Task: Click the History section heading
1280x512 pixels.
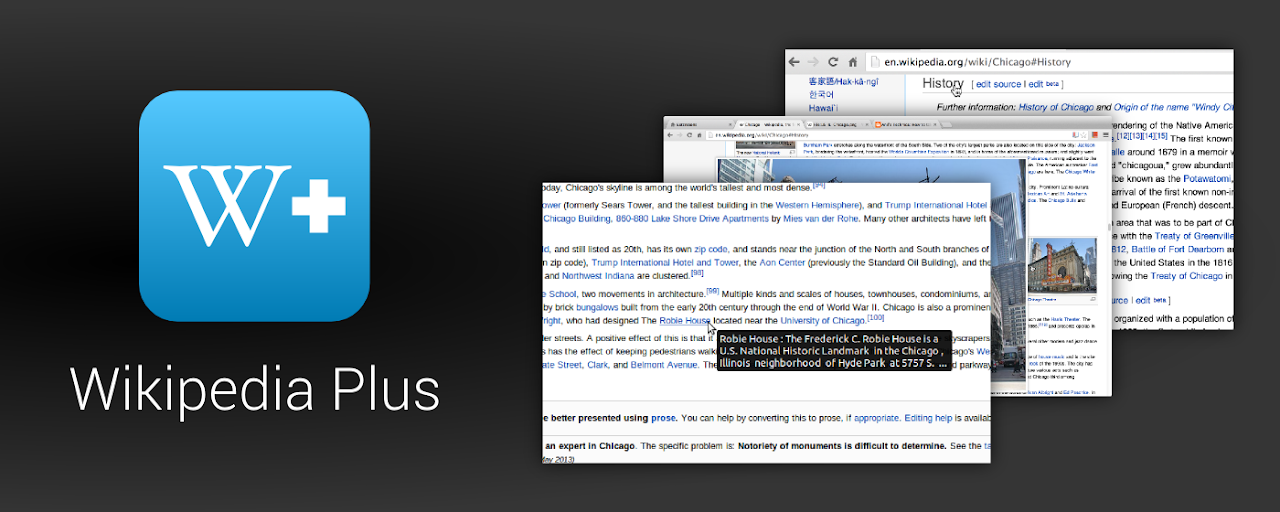Action: (x=943, y=83)
